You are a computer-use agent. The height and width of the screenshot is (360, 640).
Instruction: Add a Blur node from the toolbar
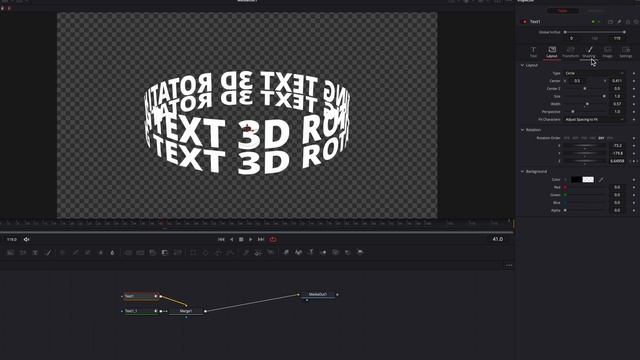(113, 253)
